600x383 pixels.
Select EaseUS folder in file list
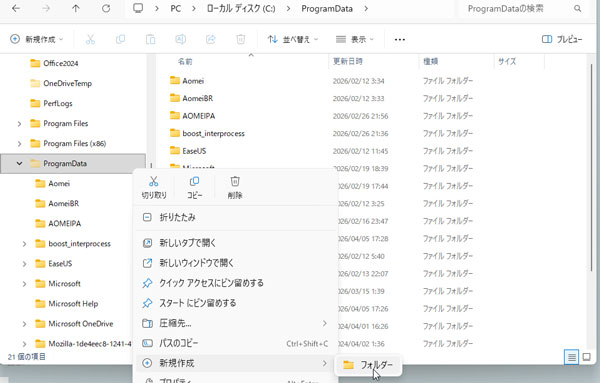click(x=194, y=151)
